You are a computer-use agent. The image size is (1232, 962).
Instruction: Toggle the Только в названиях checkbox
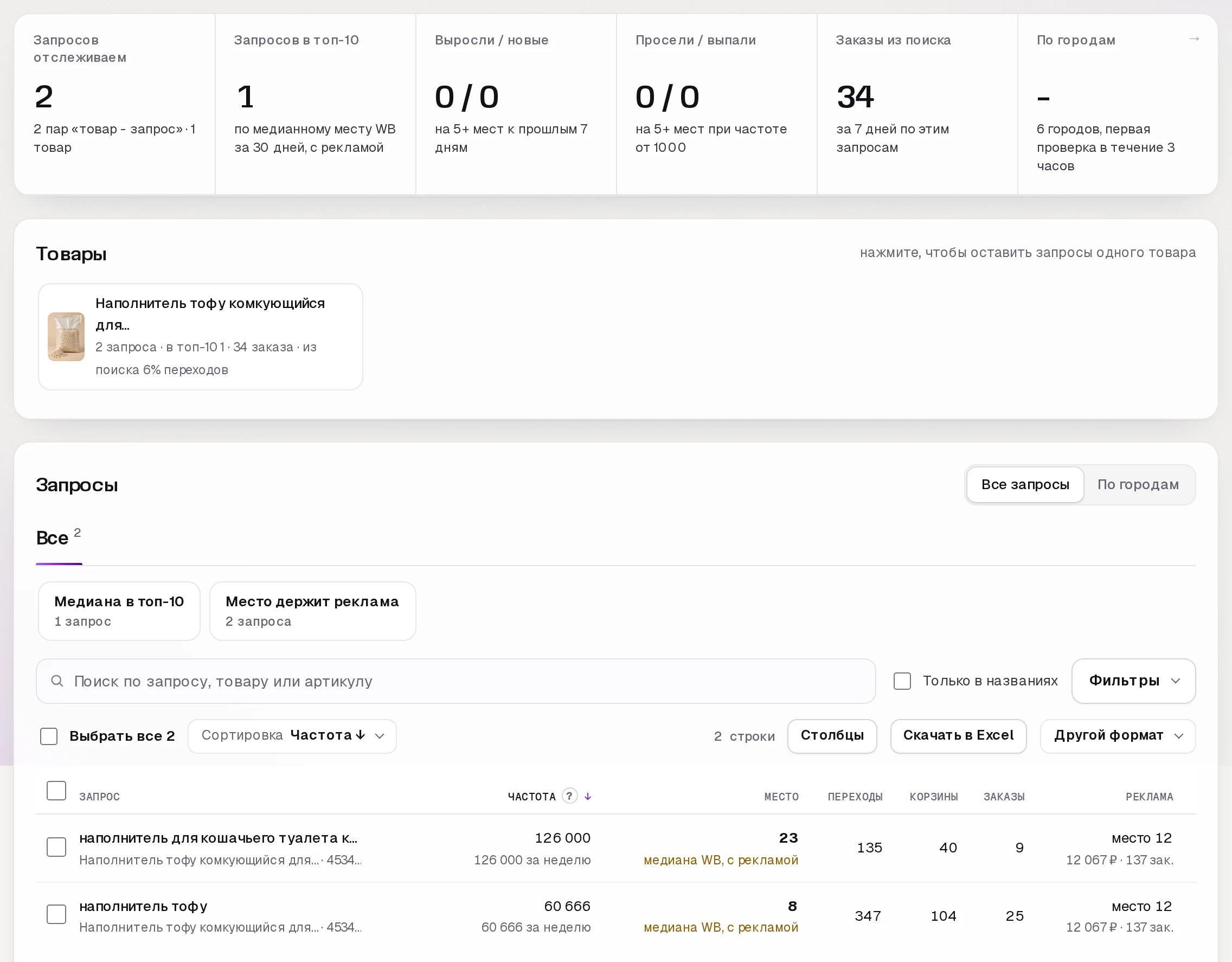coord(902,681)
